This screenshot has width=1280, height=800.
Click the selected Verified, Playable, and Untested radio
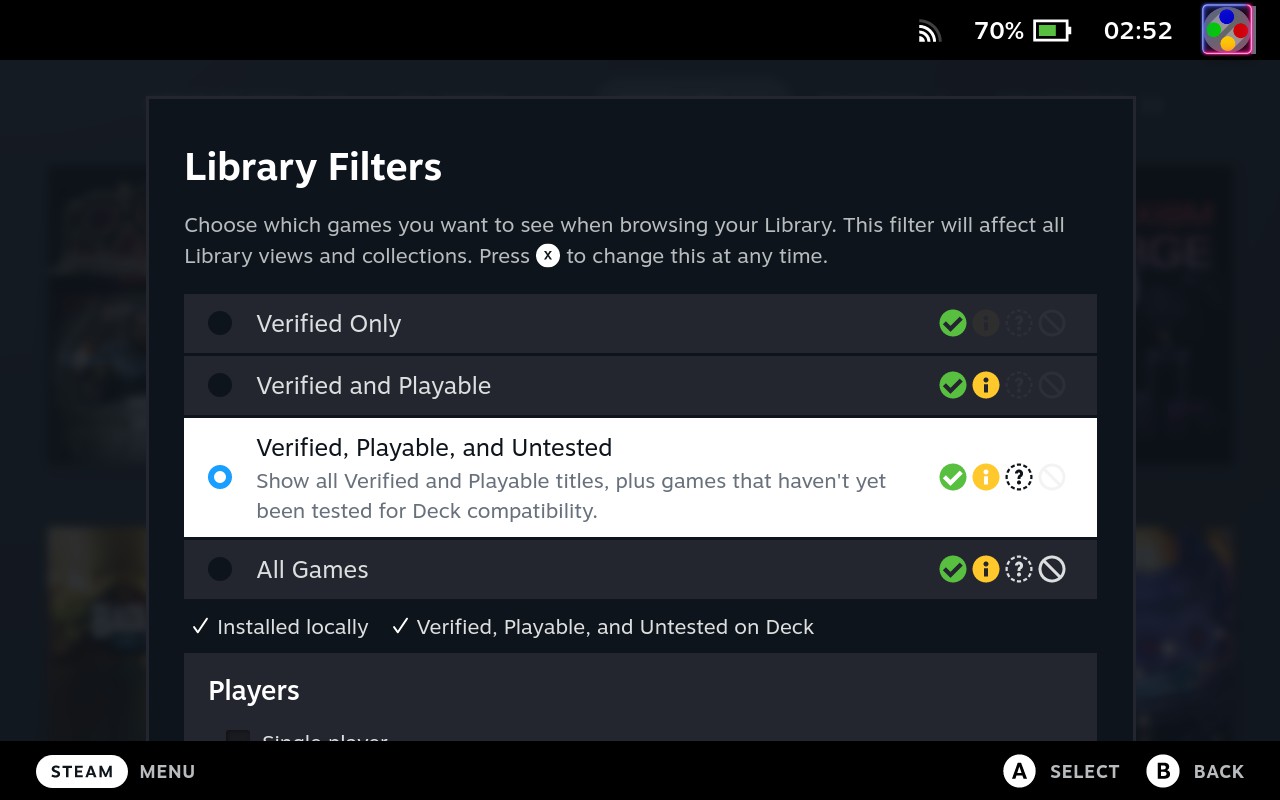pos(220,477)
